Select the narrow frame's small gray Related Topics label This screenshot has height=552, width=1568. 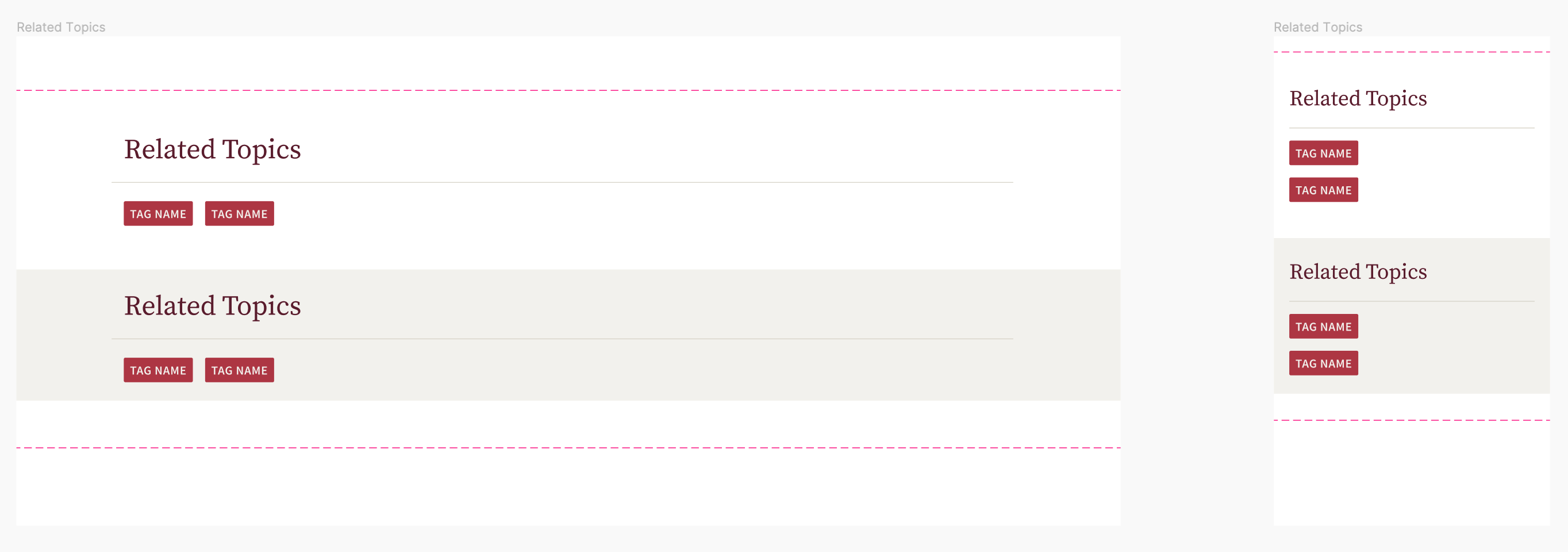[1318, 28]
